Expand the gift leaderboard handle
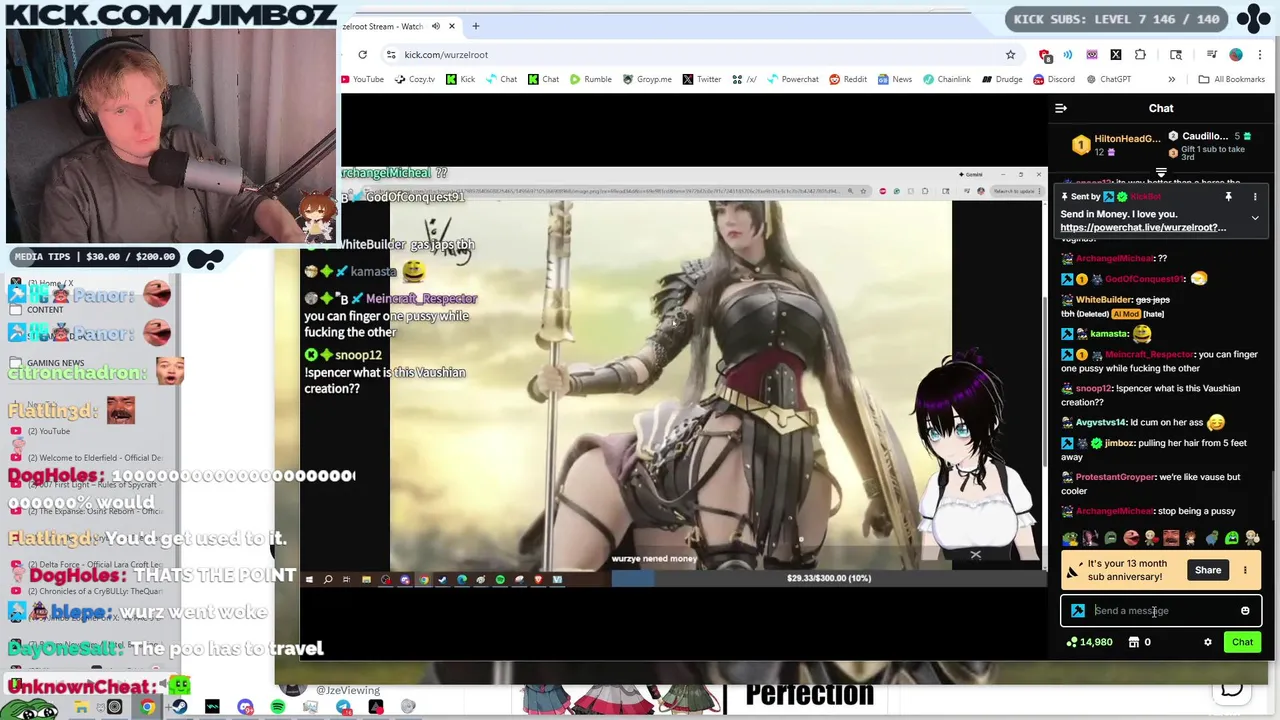Viewport: 1280px width, 720px height. [x=1161, y=173]
